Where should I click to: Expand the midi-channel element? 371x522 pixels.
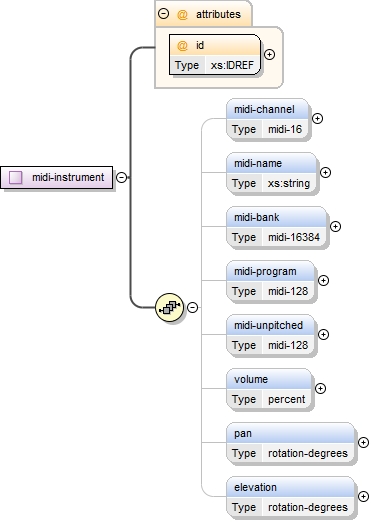tap(317, 118)
